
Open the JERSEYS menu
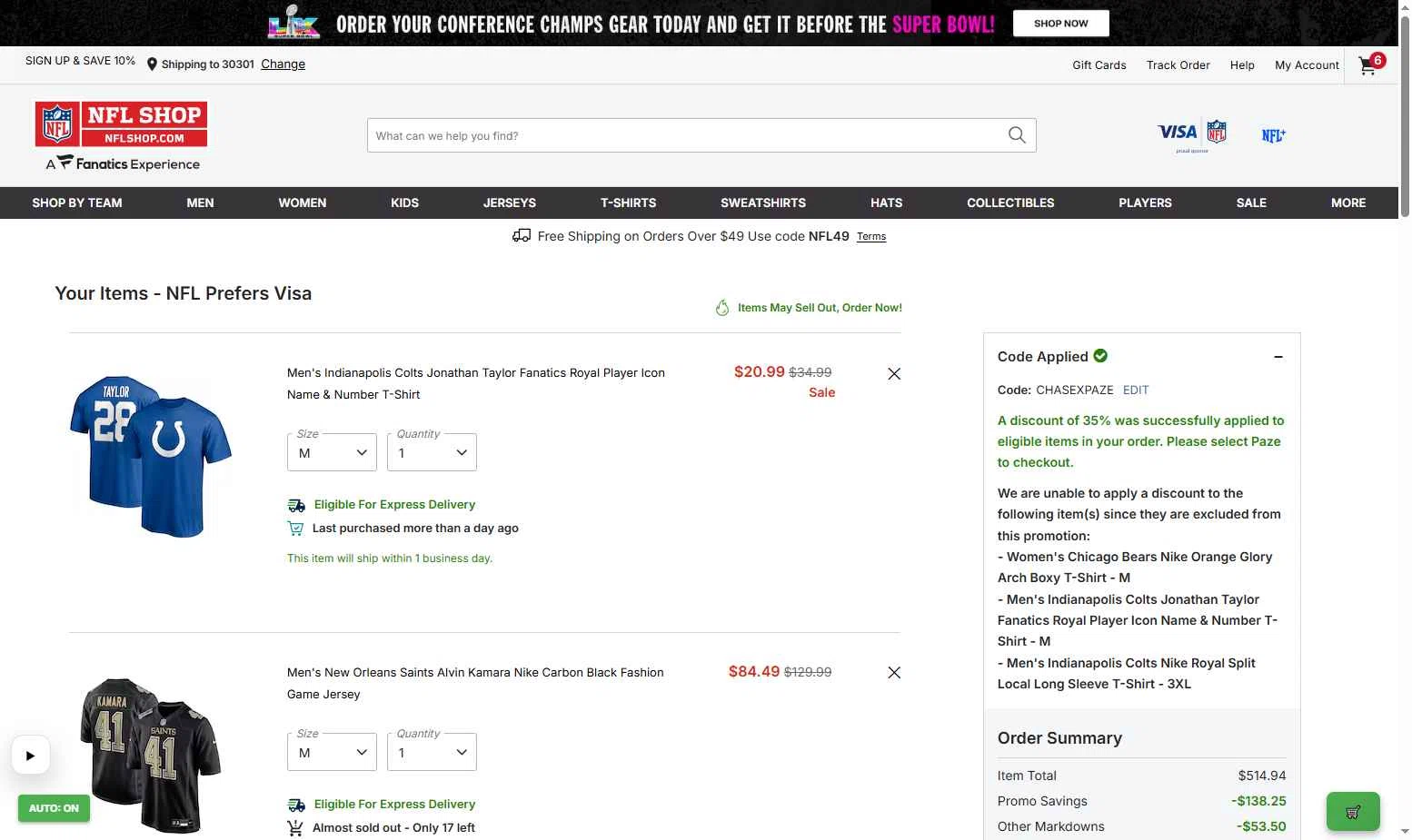509,203
